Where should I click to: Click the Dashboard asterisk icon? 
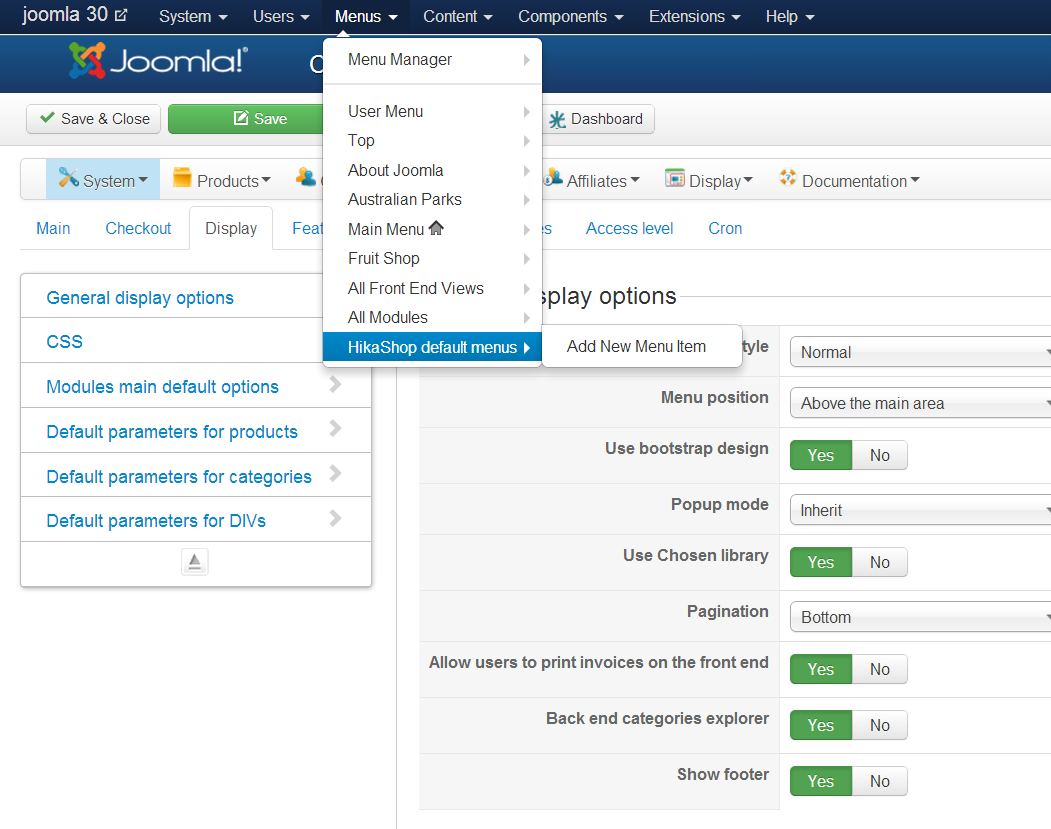(557, 119)
